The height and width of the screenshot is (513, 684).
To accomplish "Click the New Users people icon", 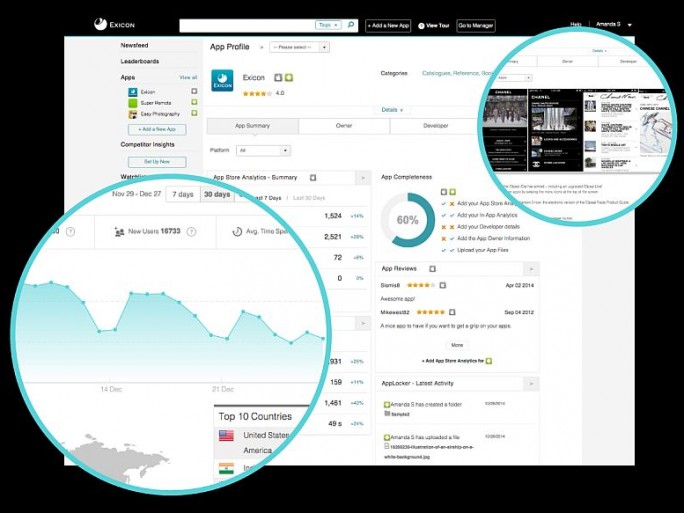I will point(119,232).
